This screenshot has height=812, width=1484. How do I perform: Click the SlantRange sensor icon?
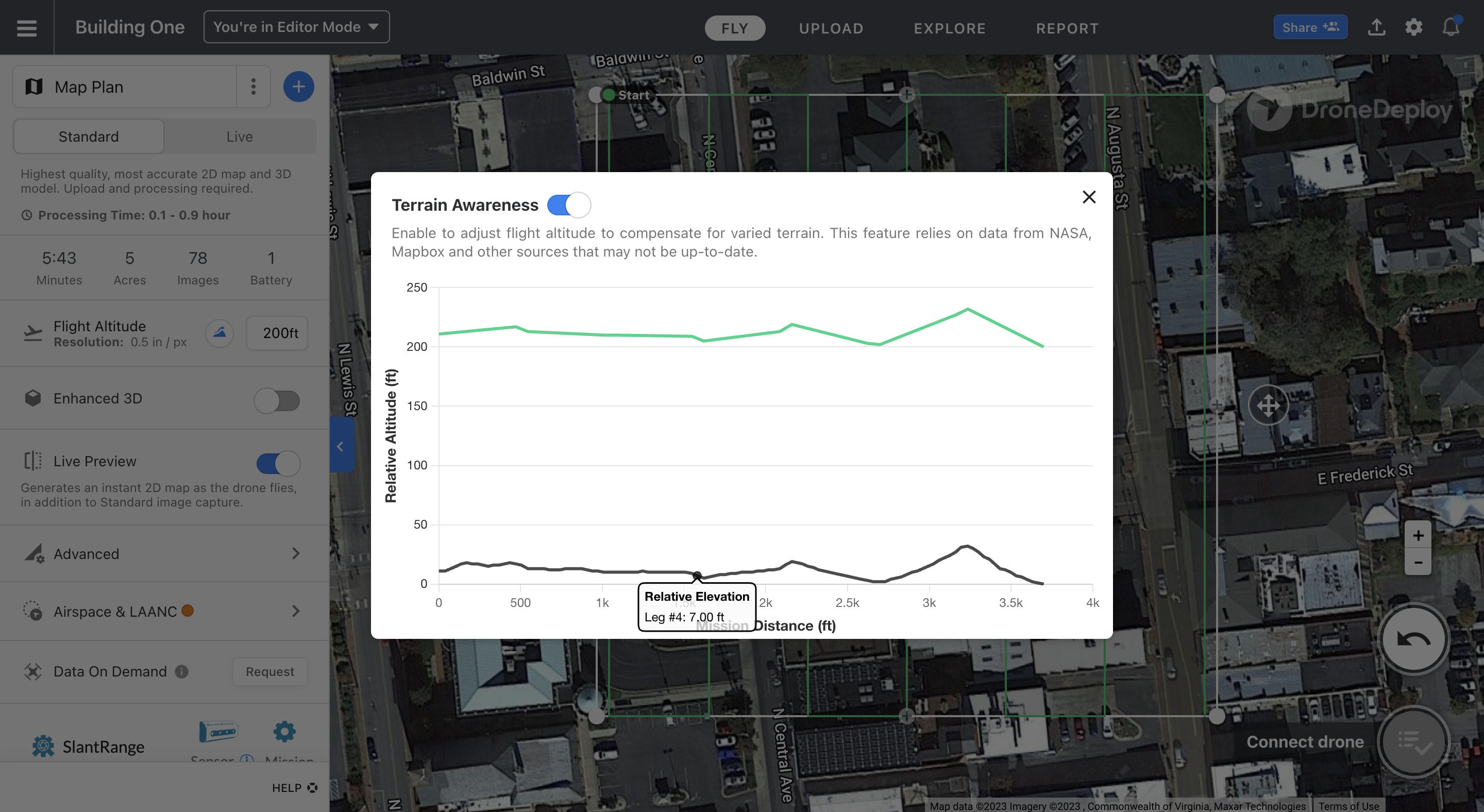click(218, 732)
